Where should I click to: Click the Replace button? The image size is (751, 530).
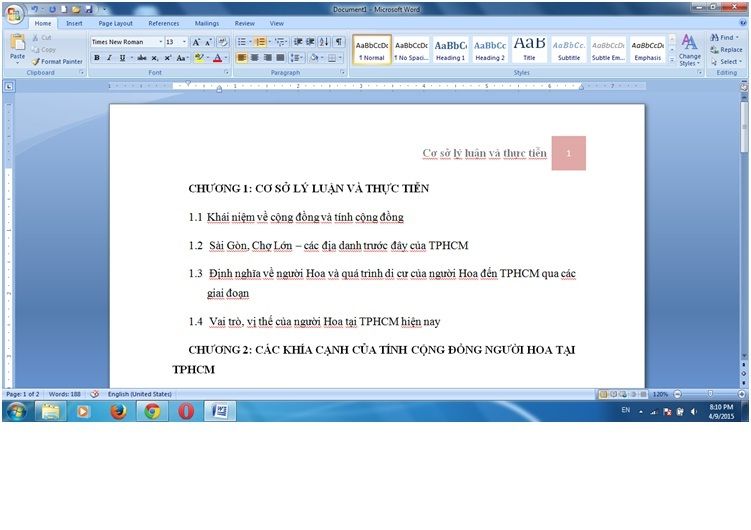(x=727, y=49)
